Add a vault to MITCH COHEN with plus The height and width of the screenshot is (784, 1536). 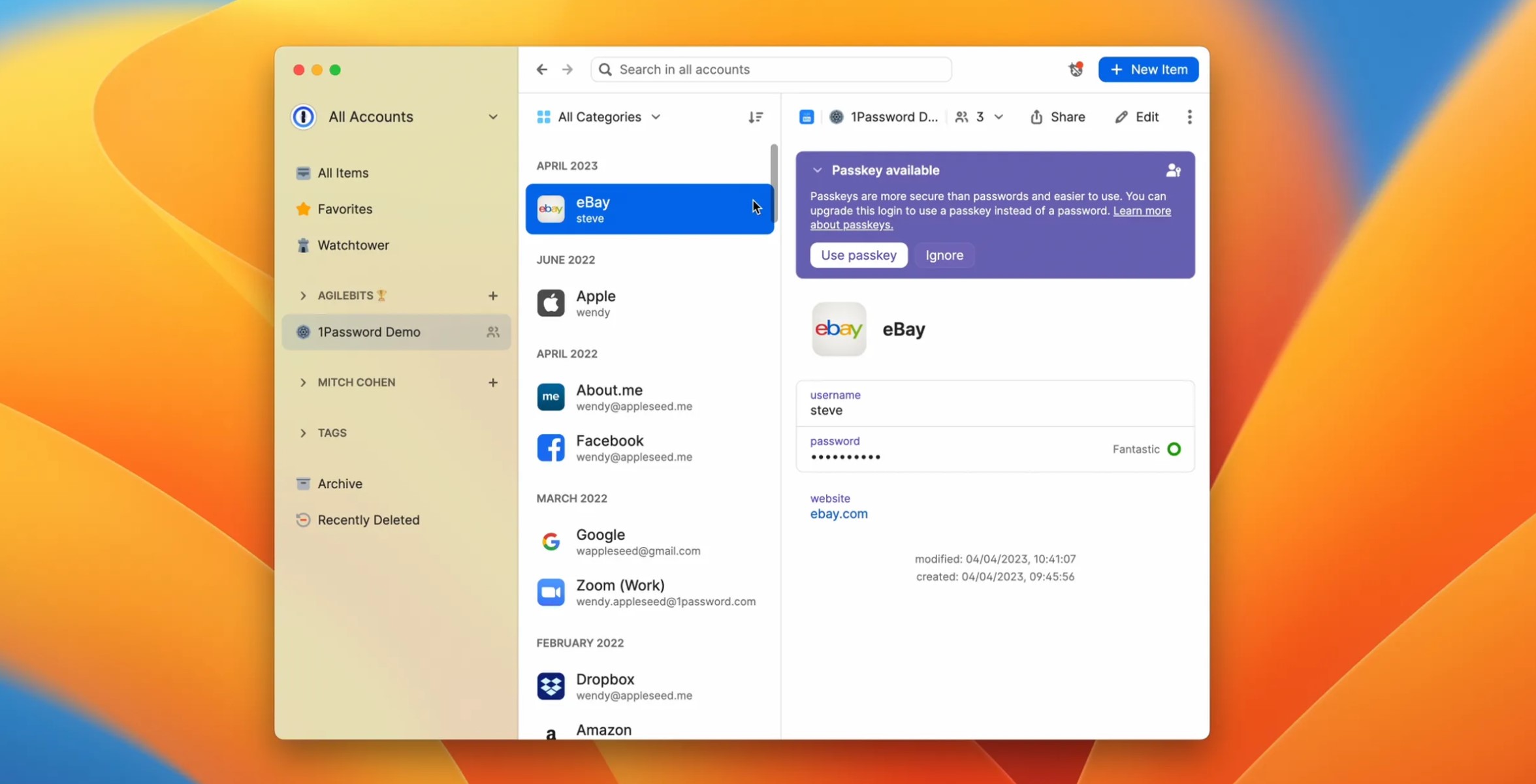(x=492, y=383)
